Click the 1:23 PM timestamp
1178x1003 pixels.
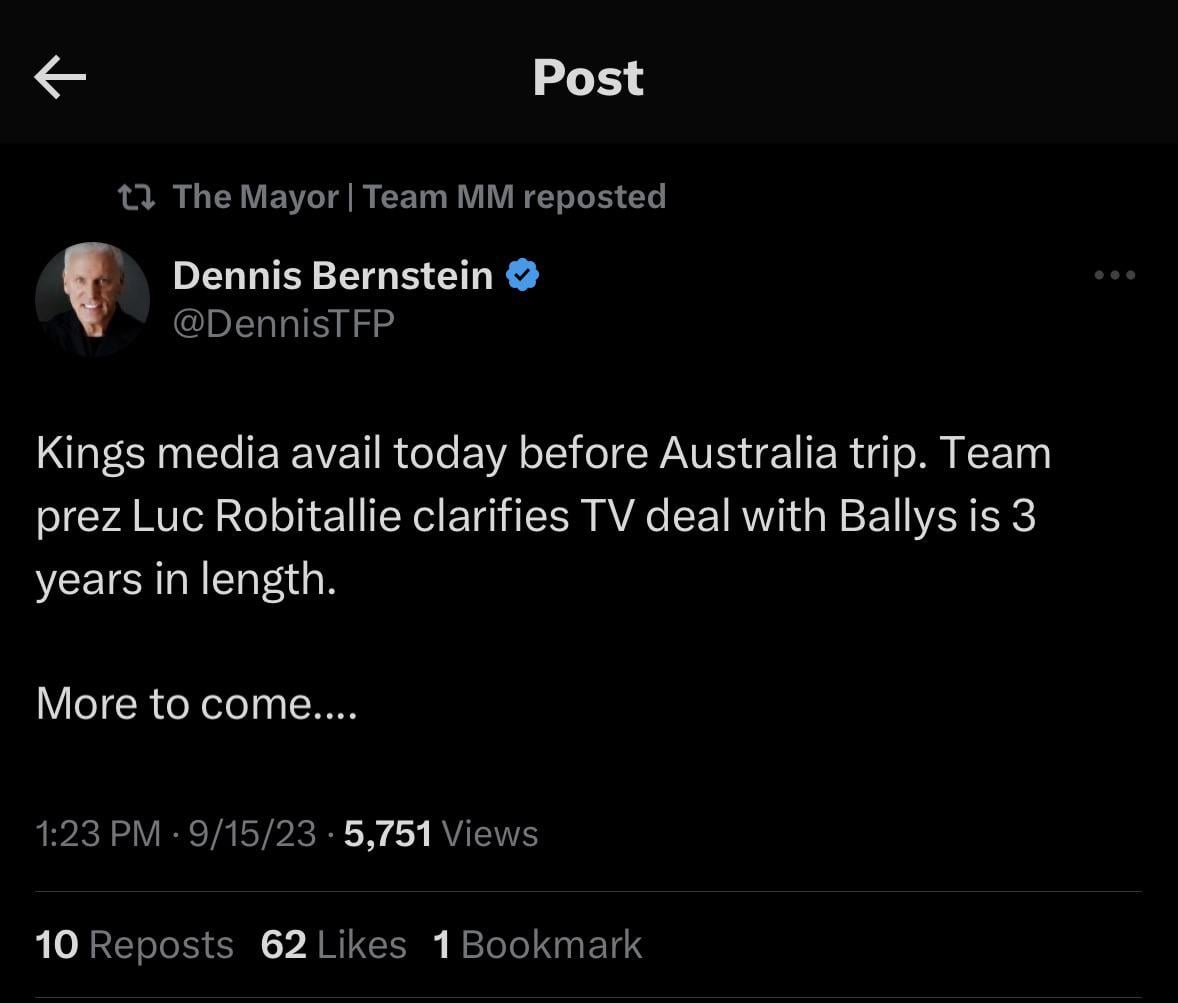(x=97, y=833)
